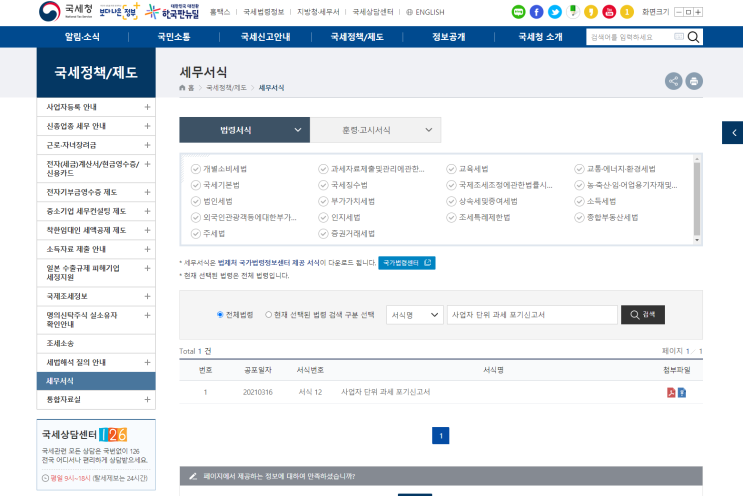The height and width of the screenshot is (496, 743).
Task: Reset screen size with square button
Action: (689, 12)
